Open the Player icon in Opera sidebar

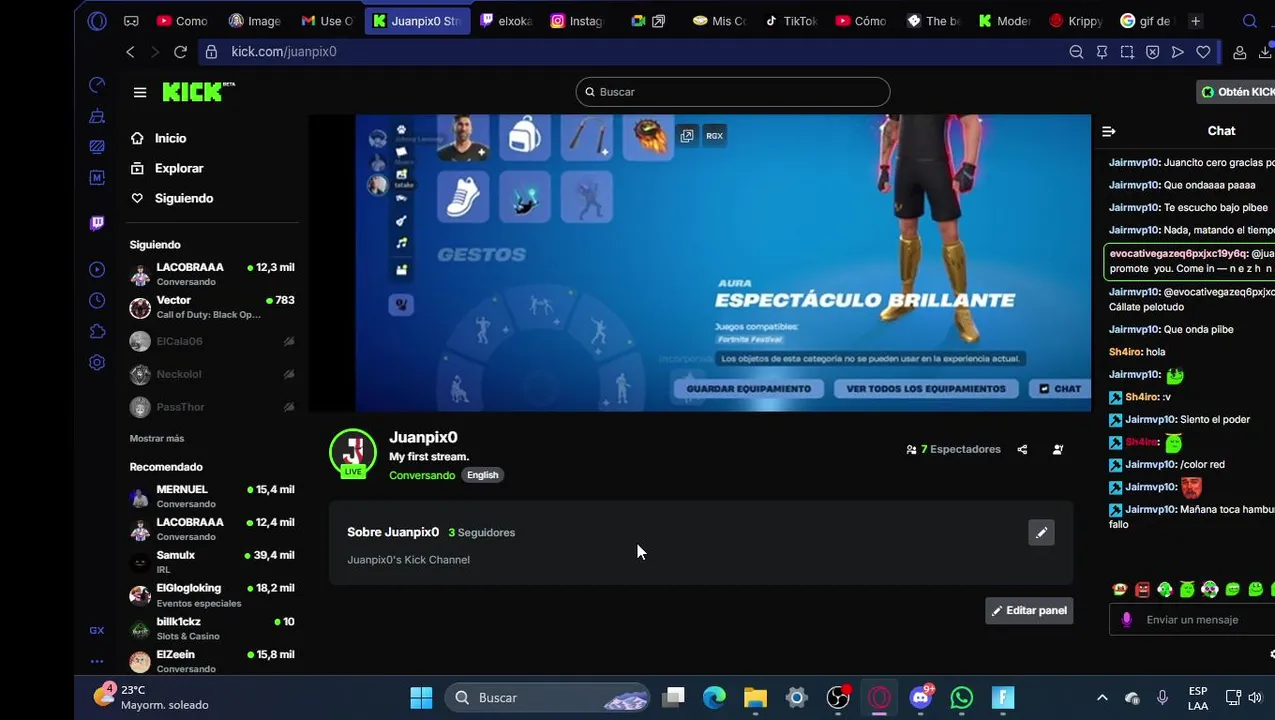tap(97, 269)
